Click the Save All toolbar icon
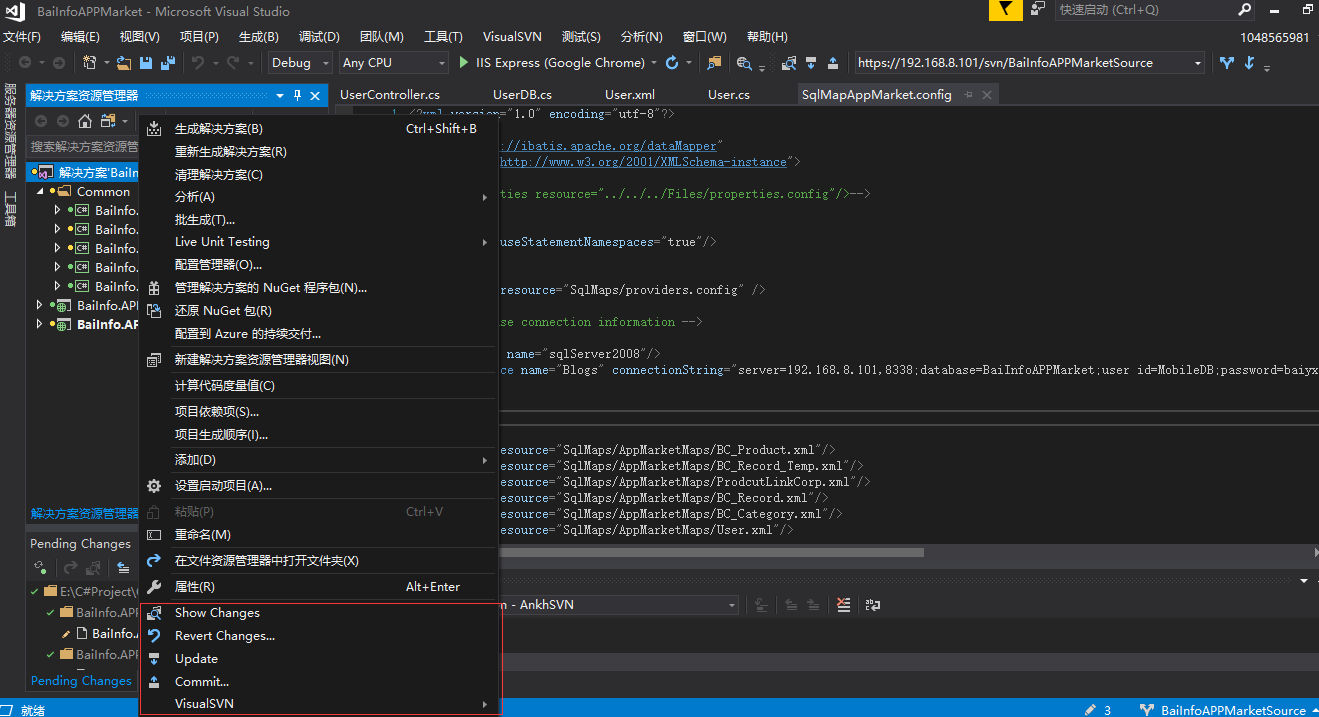 coord(167,63)
